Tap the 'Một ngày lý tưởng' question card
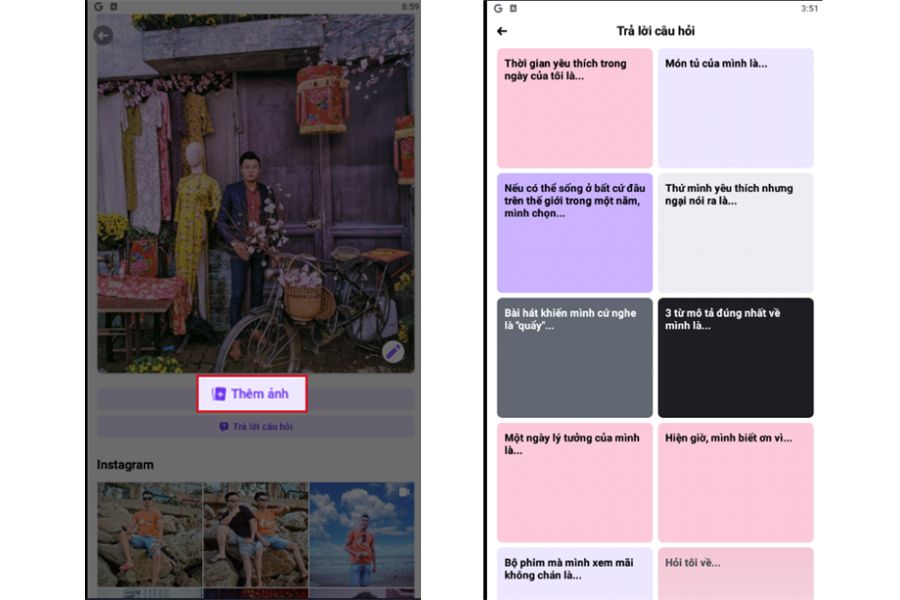900x600 pixels. click(x=574, y=482)
